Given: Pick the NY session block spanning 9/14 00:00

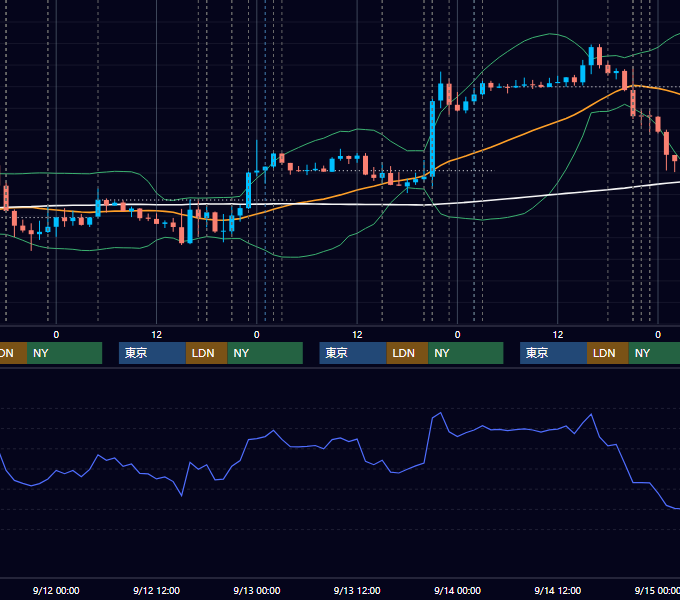Looking at the screenshot, I should (466, 353).
